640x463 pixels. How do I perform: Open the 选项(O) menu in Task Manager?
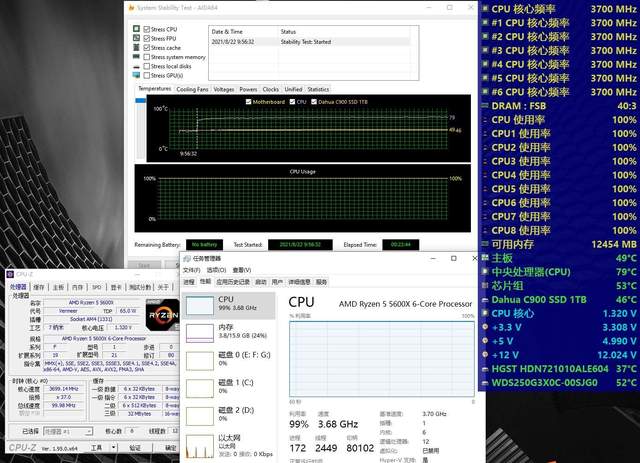click(216, 270)
